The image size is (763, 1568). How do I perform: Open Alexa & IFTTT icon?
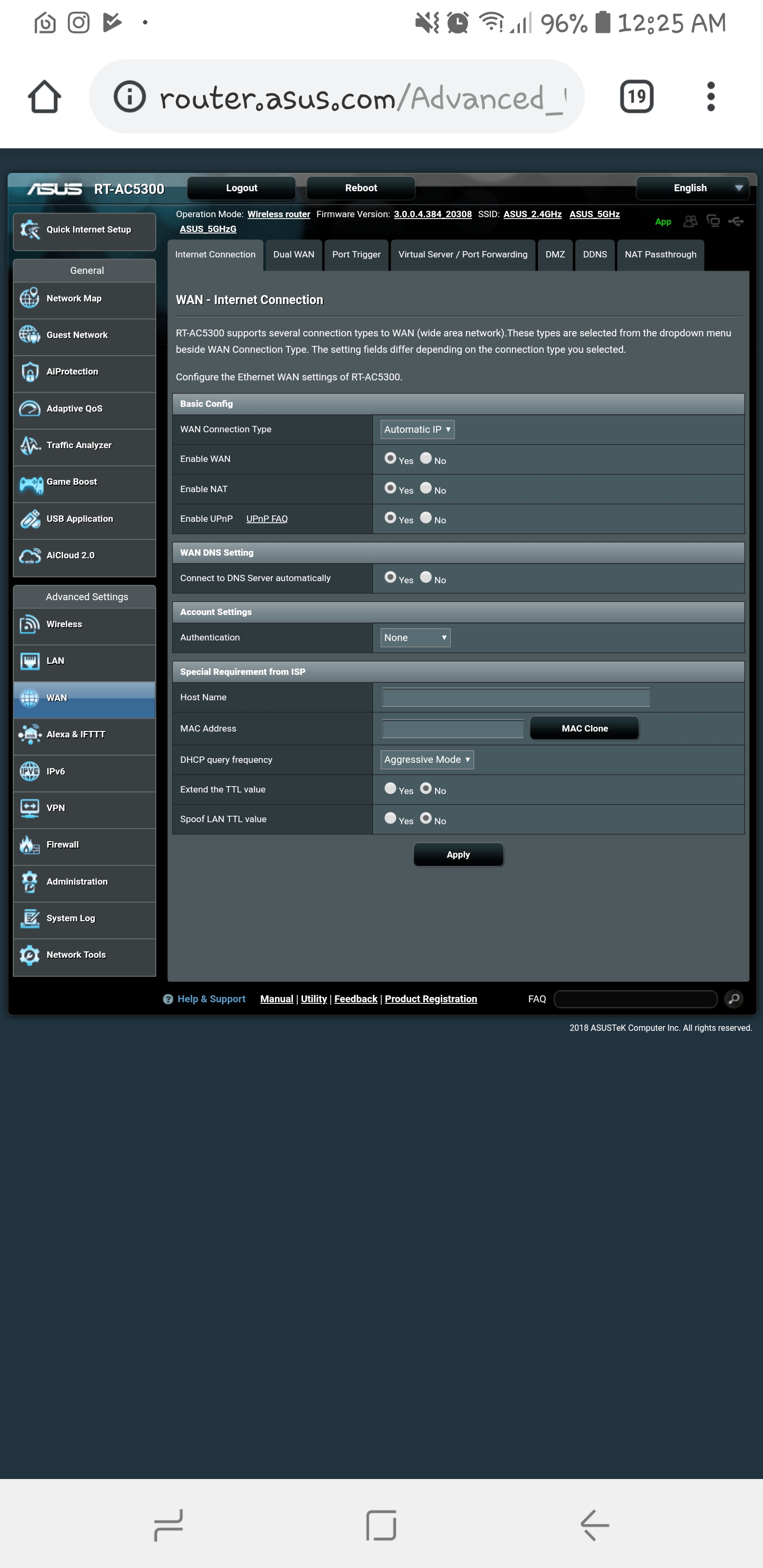tap(30, 734)
